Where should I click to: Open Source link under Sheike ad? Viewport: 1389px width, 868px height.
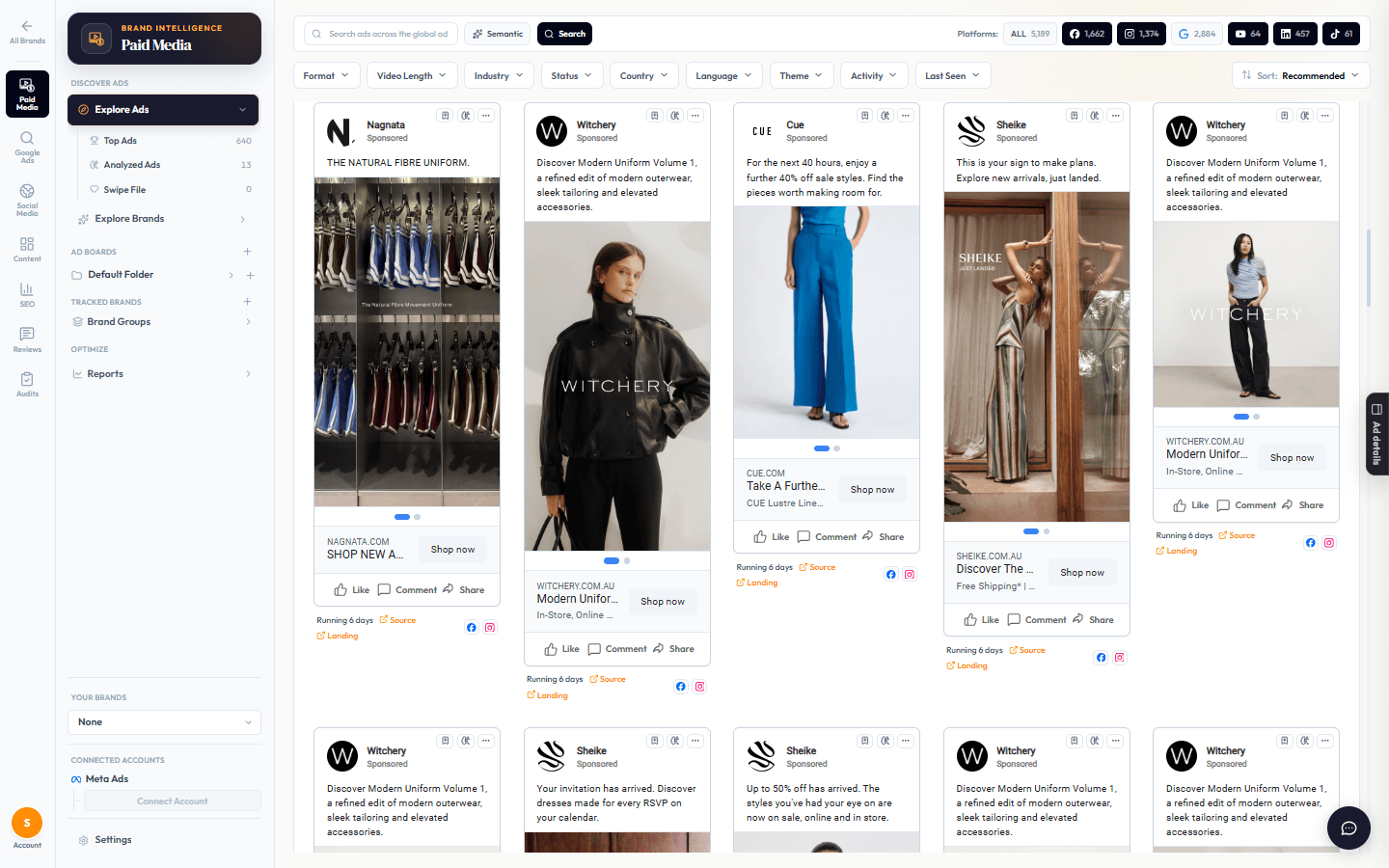1027,651
